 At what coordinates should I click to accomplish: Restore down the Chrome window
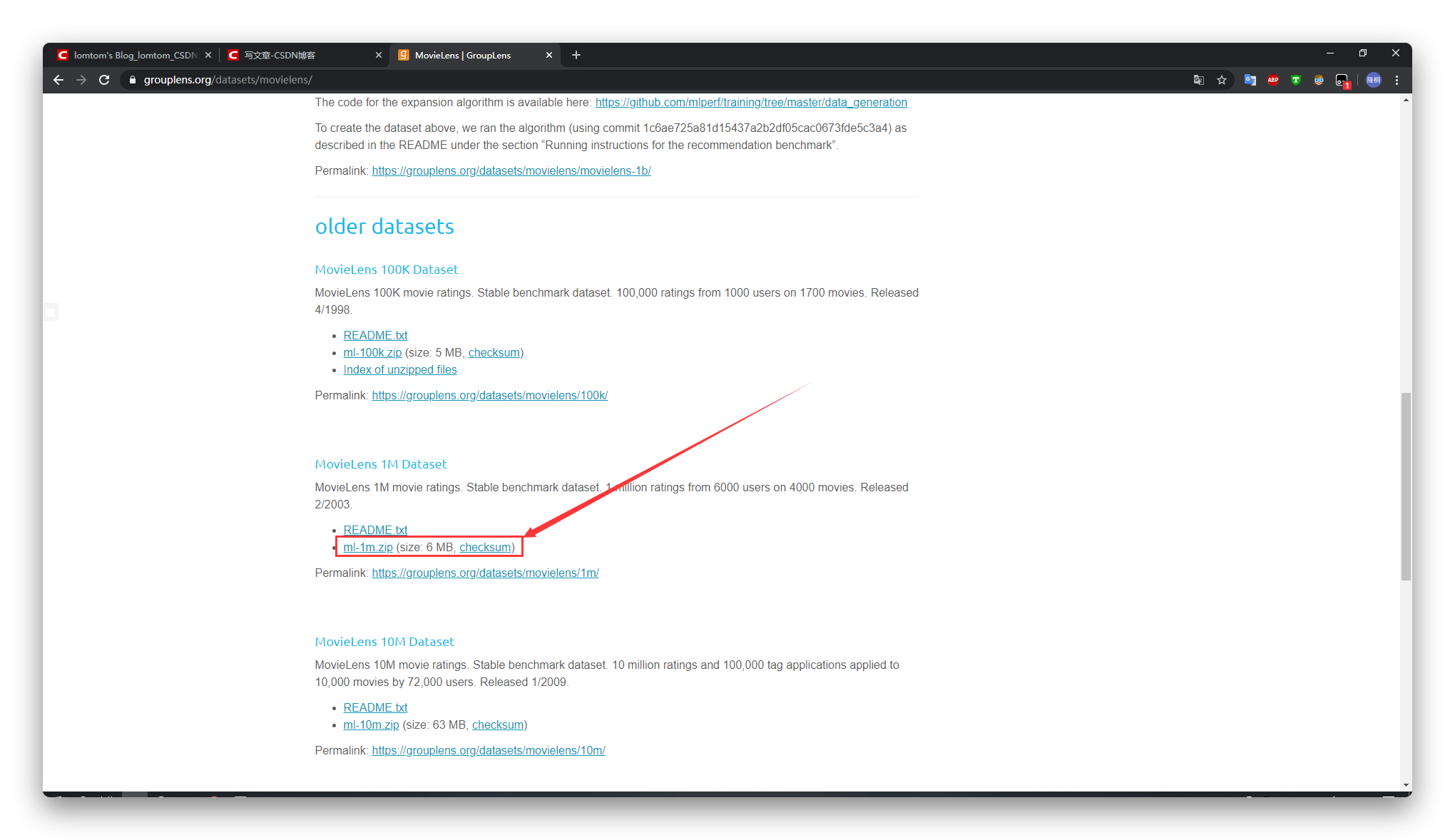pyautogui.click(x=1363, y=53)
